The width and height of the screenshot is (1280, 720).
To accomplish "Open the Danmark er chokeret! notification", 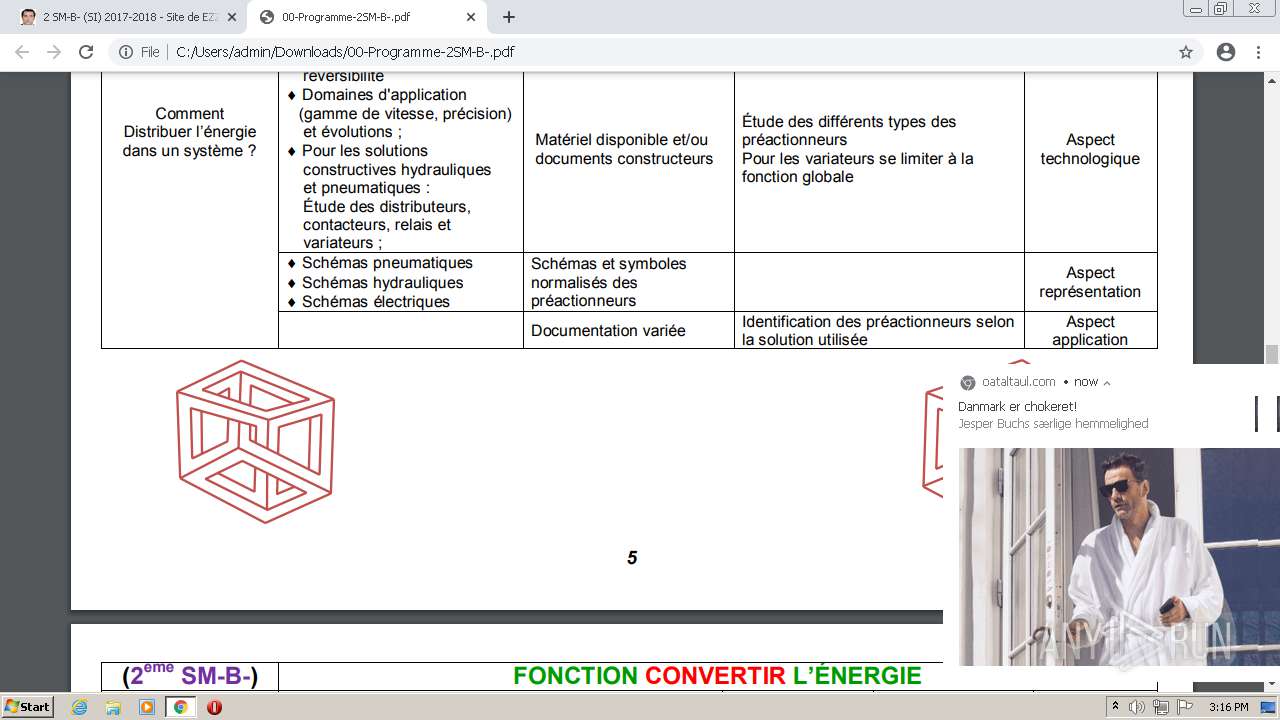I will pos(1017,407).
